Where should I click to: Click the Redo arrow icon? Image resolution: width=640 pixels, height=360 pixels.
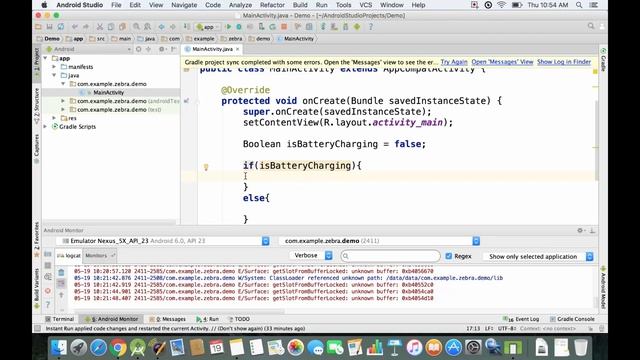tap(86, 27)
